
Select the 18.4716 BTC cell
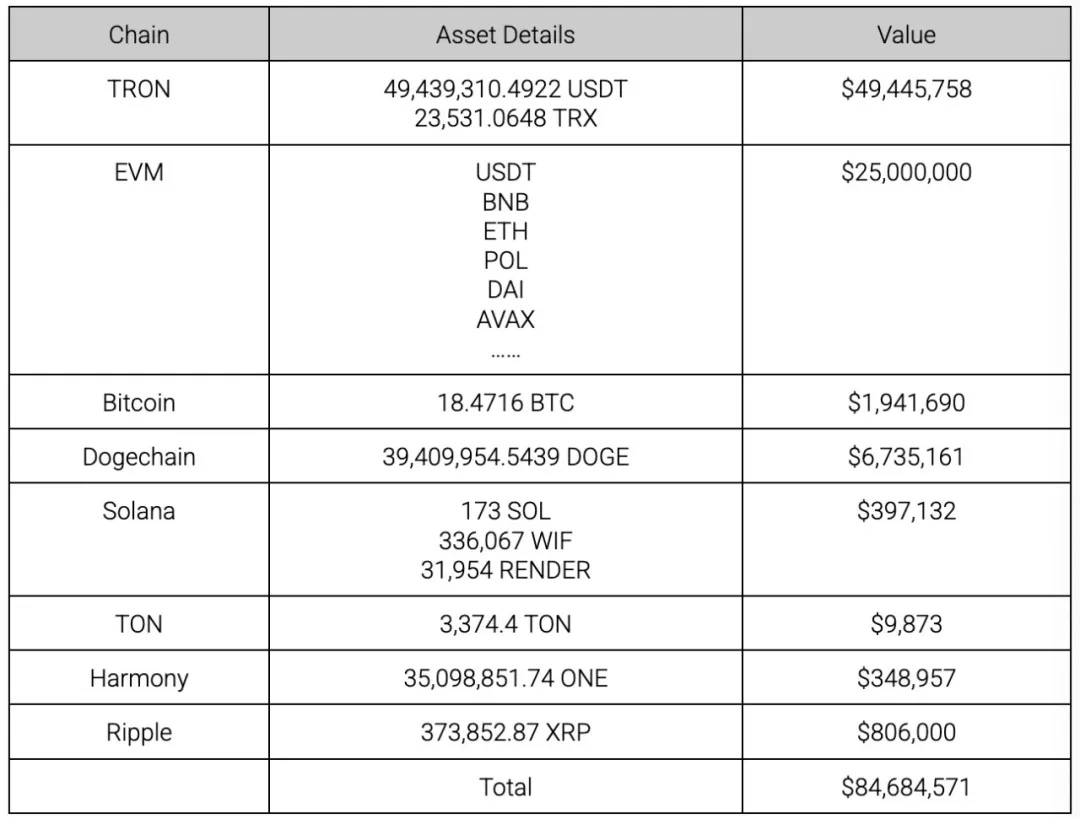pos(505,403)
